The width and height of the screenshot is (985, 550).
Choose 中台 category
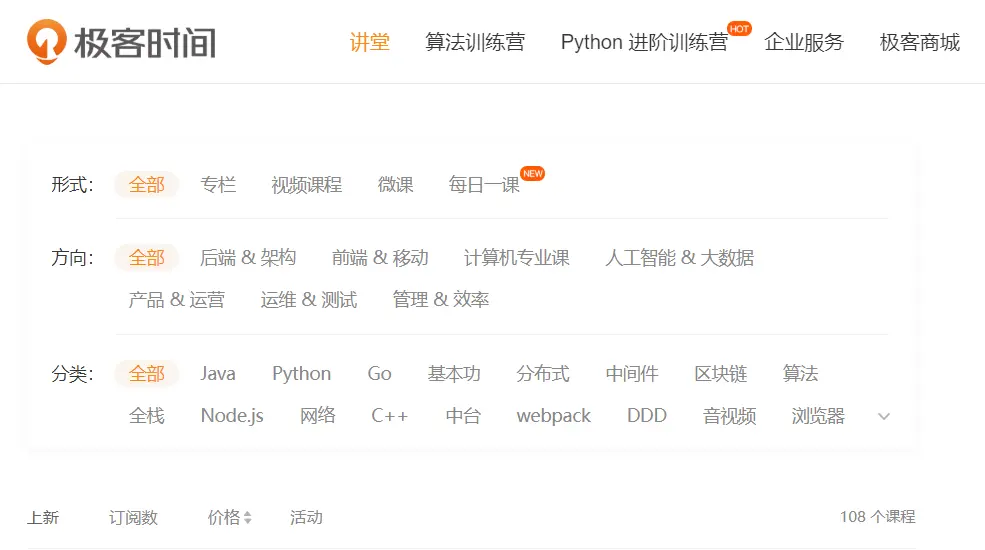(463, 416)
